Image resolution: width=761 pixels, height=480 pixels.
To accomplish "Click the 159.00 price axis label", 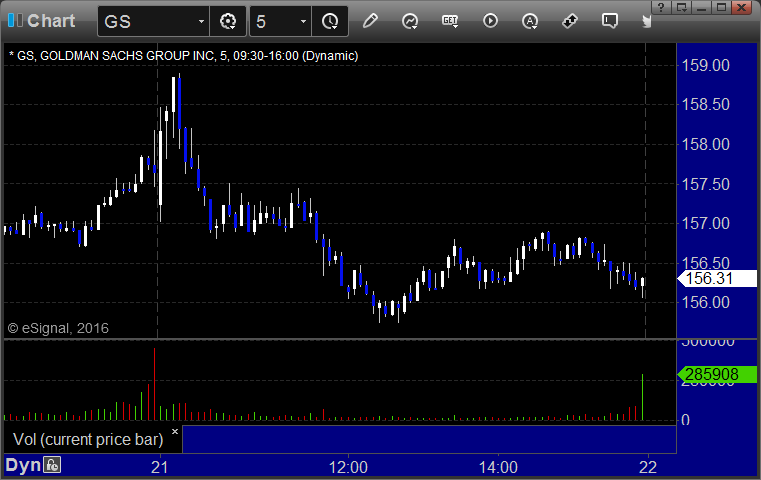I will (x=705, y=65).
